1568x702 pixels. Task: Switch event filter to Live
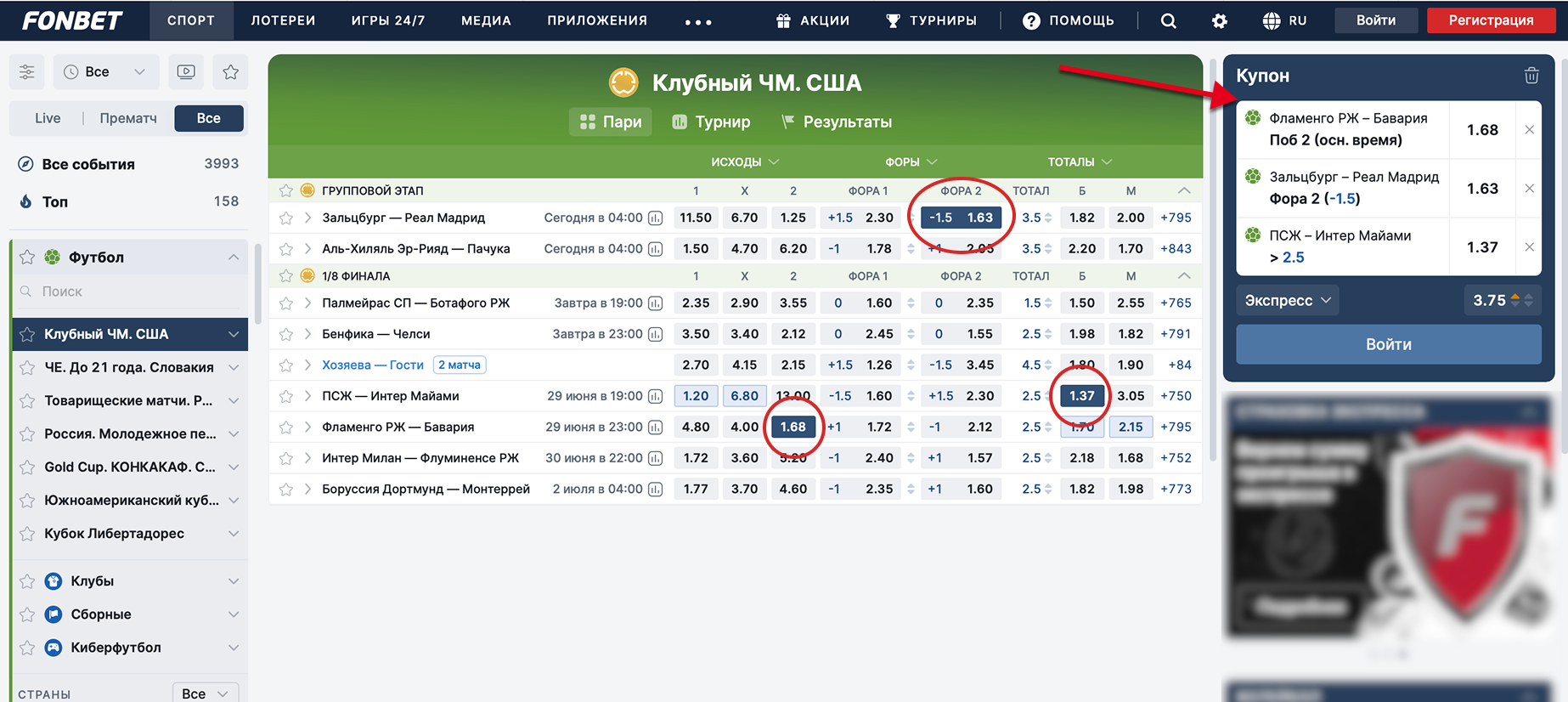tap(48, 118)
